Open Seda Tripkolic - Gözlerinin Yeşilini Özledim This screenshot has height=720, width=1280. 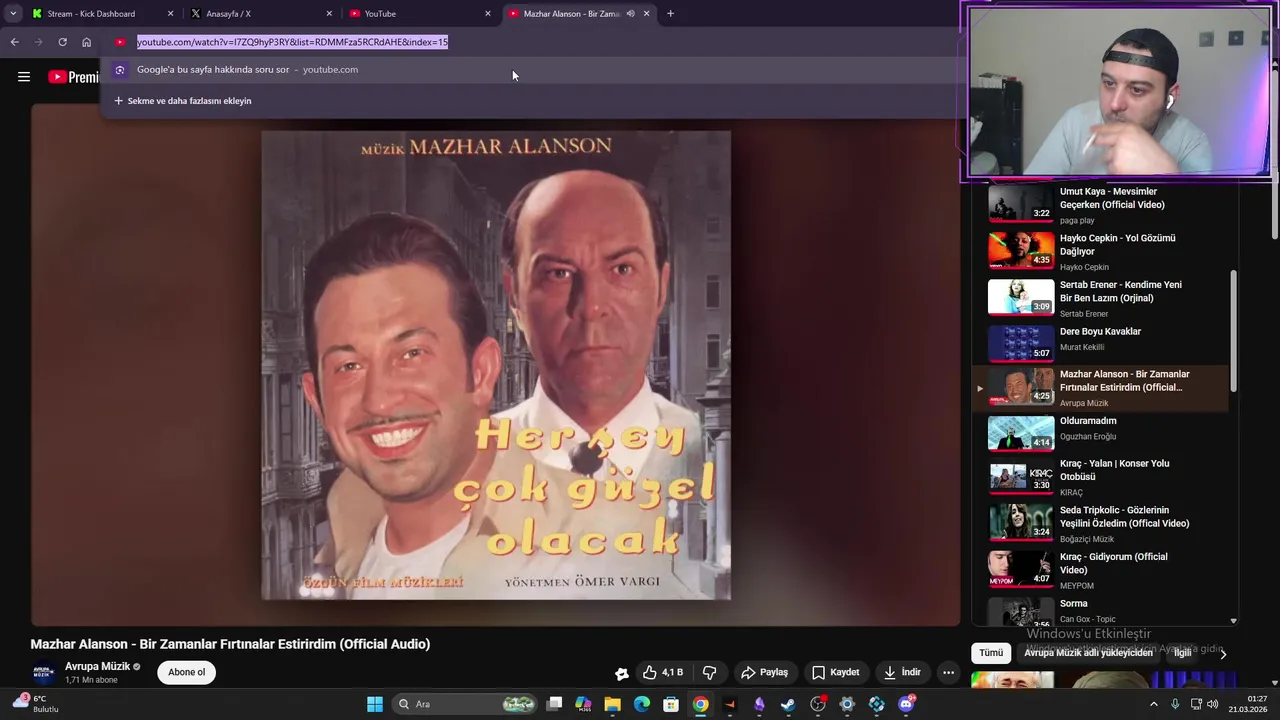(x=1100, y=523)
